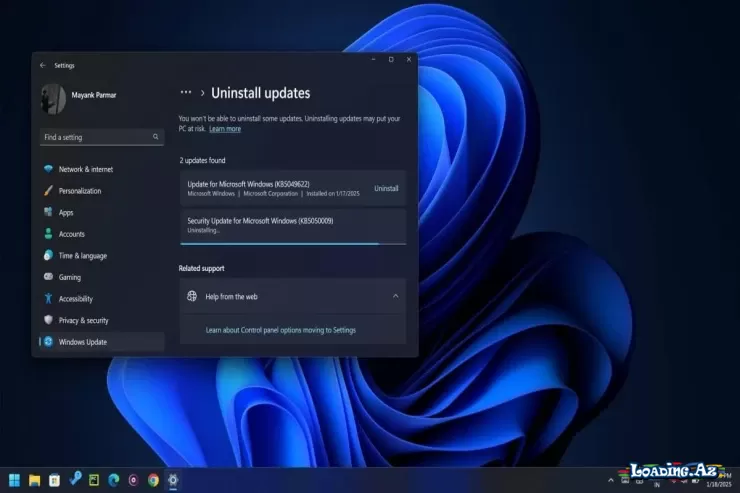This screenshot has height=493, width=740.
Task: Open the pink circular app on taskbar
Action: [x=134, y=480]
